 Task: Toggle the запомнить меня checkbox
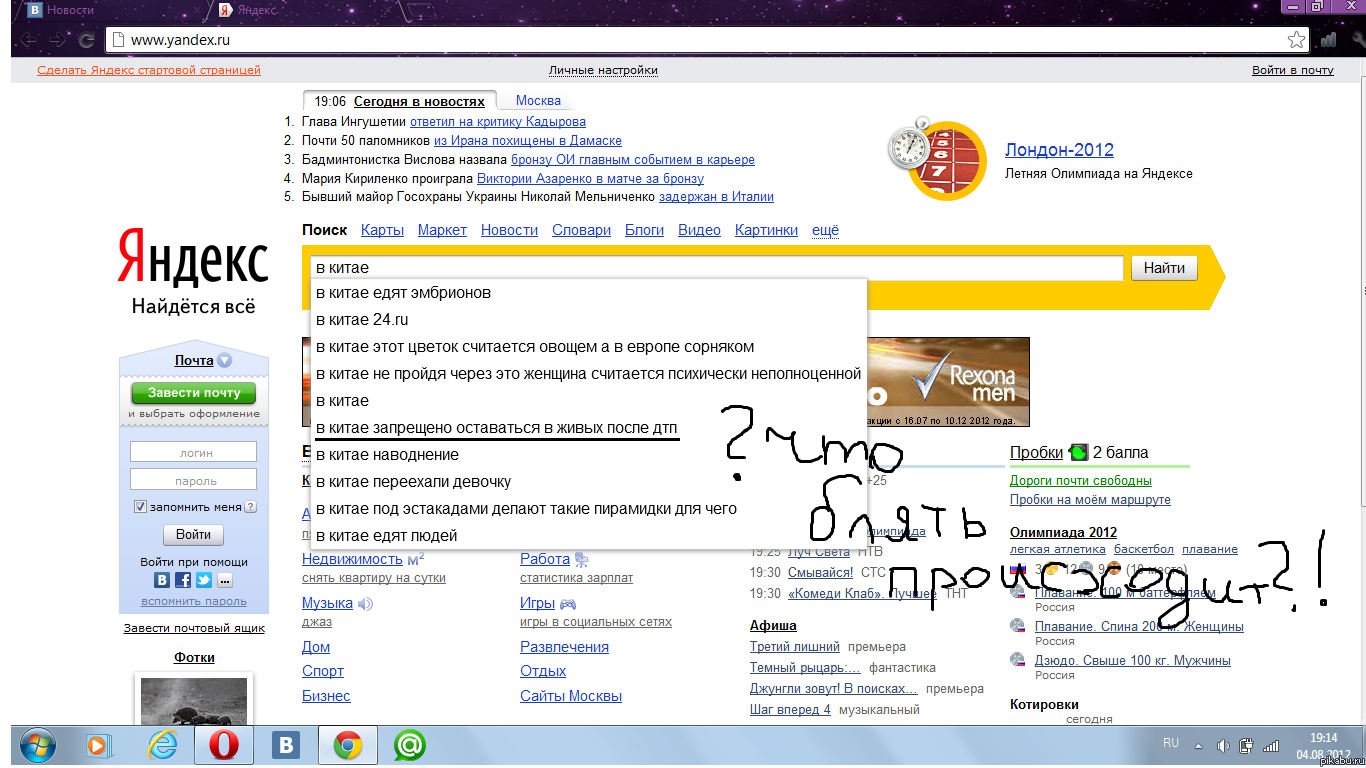click(x=141, y=507)
